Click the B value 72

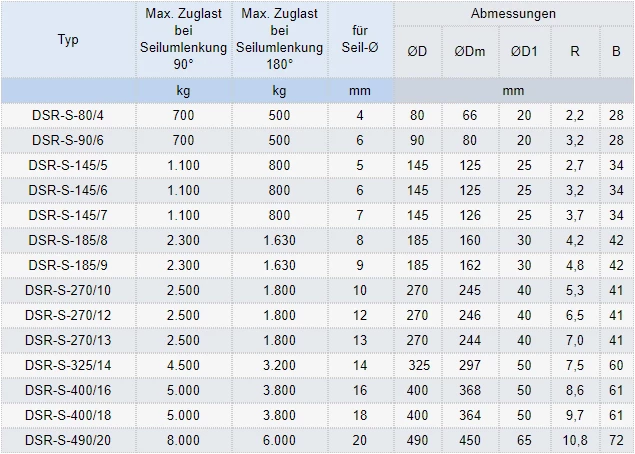tap(616, 439)
